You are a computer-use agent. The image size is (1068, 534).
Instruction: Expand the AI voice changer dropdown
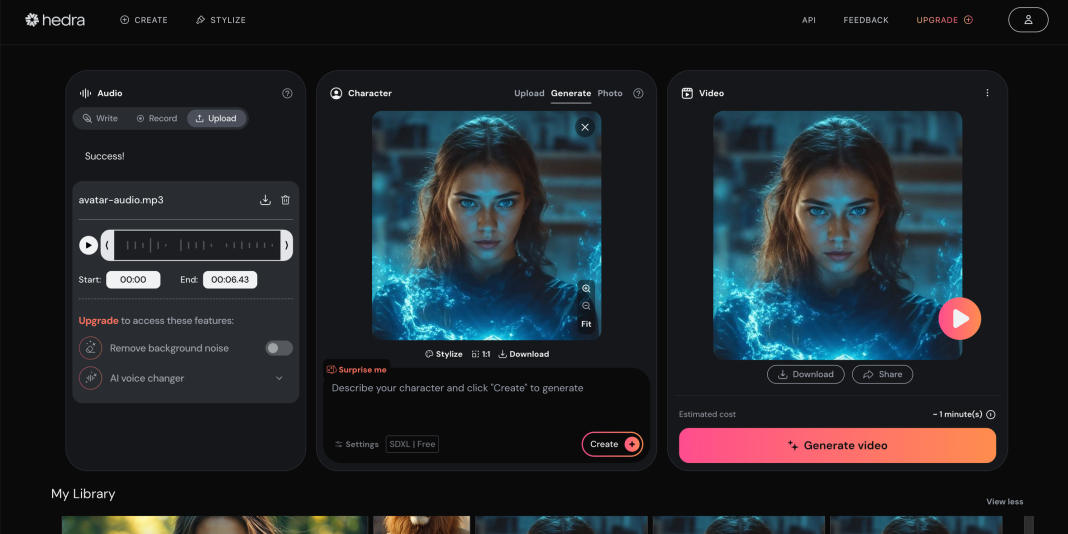click(279, 378)
